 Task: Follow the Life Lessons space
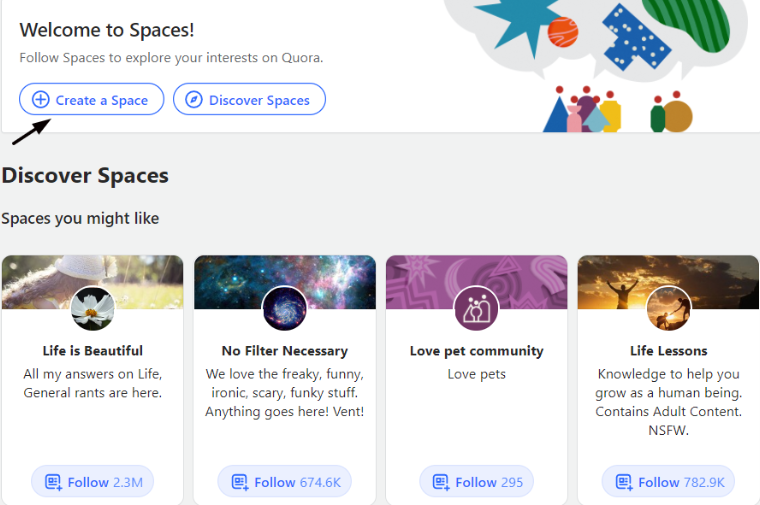point(668,482)
